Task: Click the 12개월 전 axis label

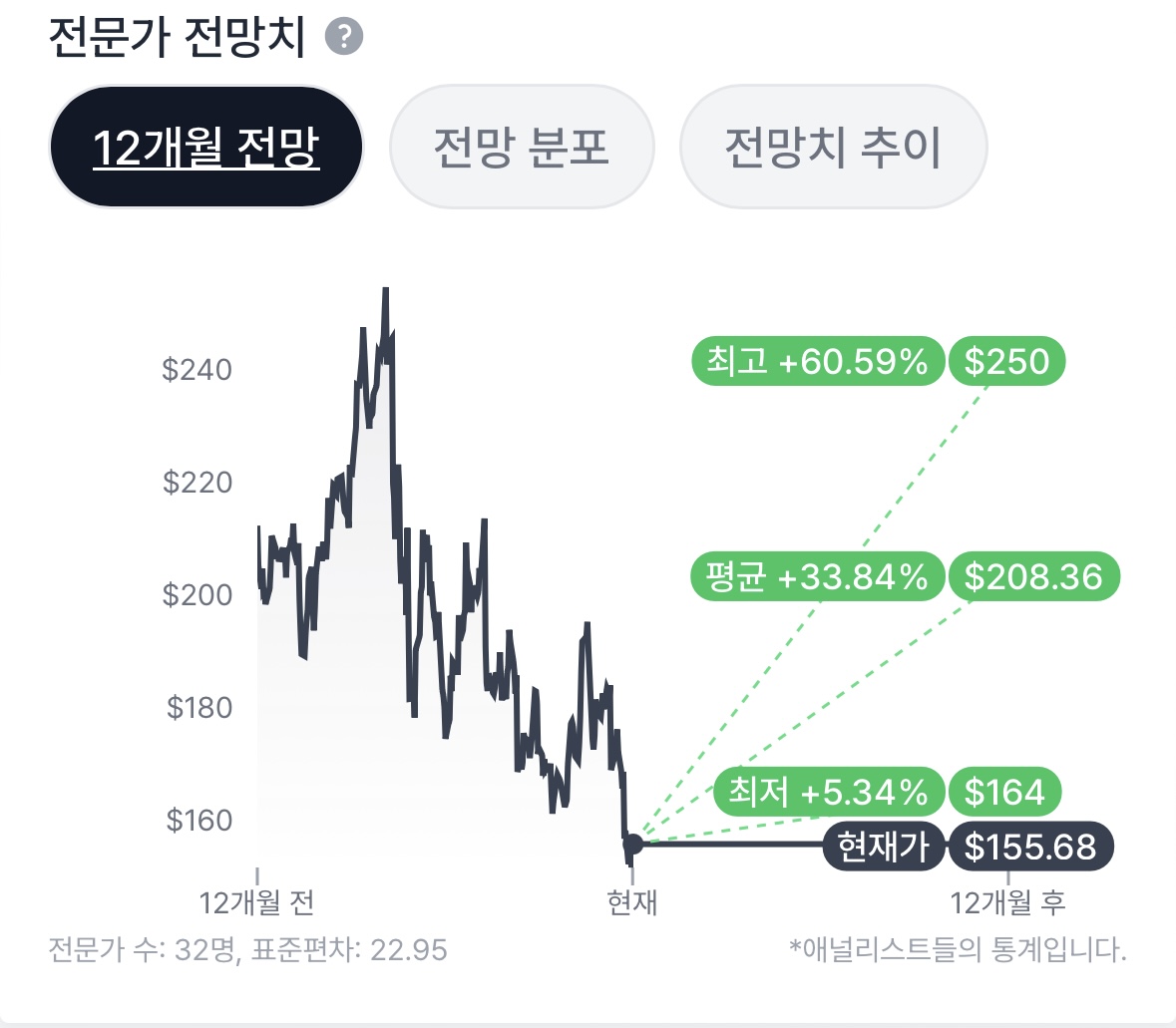Action: click(257, 902)
